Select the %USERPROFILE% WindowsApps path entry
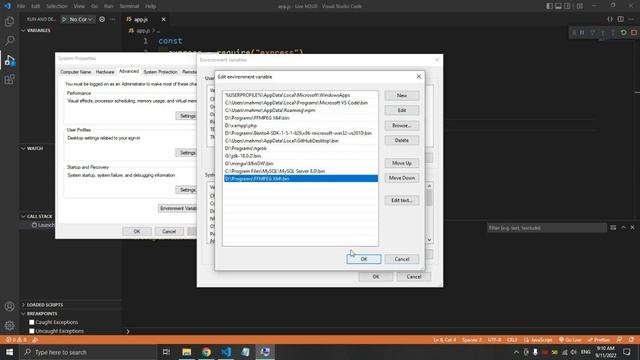Image resolution: width=640 pixels, height=360 pixels. [x=300, y=95]
